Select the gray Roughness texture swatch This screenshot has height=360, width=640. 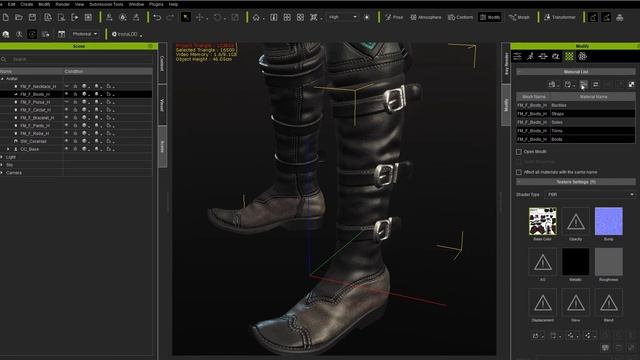(609, 262)
